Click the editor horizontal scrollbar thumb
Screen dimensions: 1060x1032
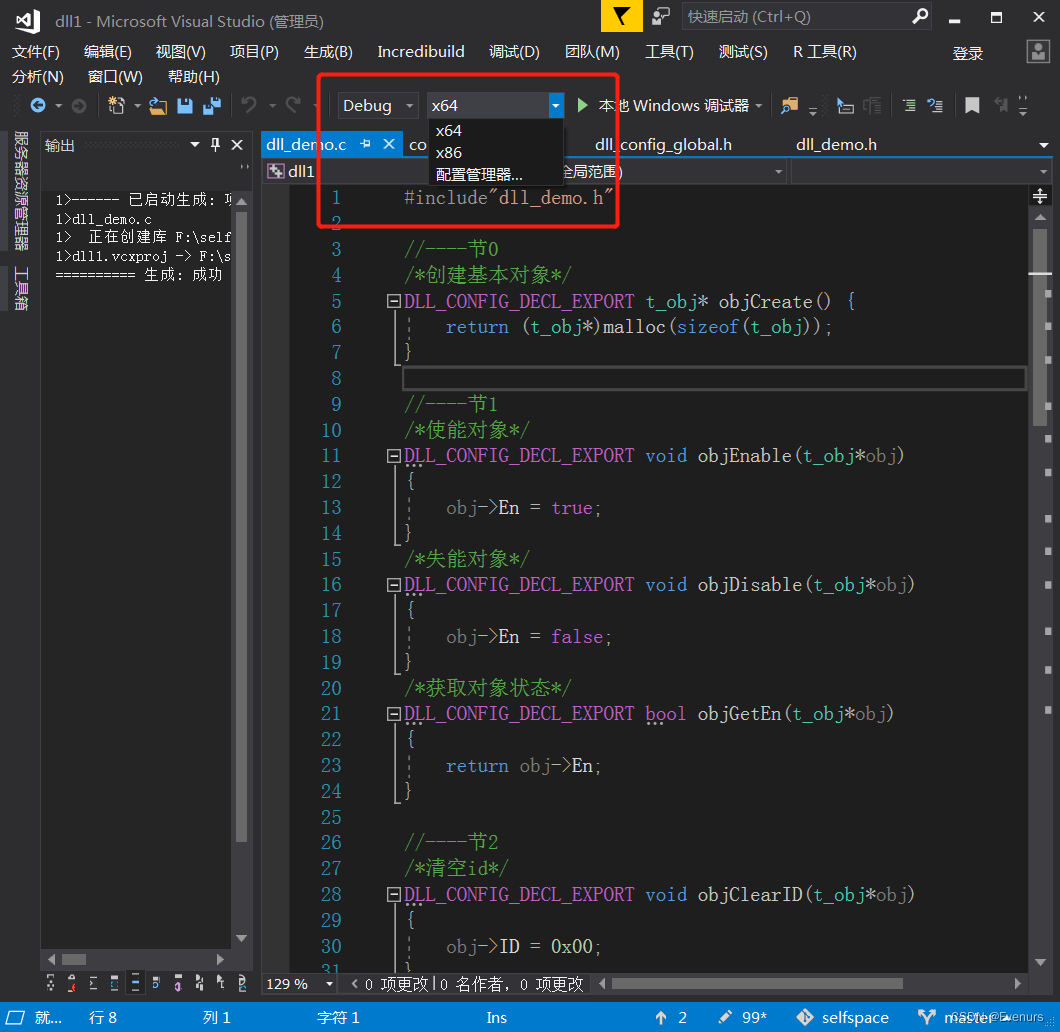tap(757, 983)
